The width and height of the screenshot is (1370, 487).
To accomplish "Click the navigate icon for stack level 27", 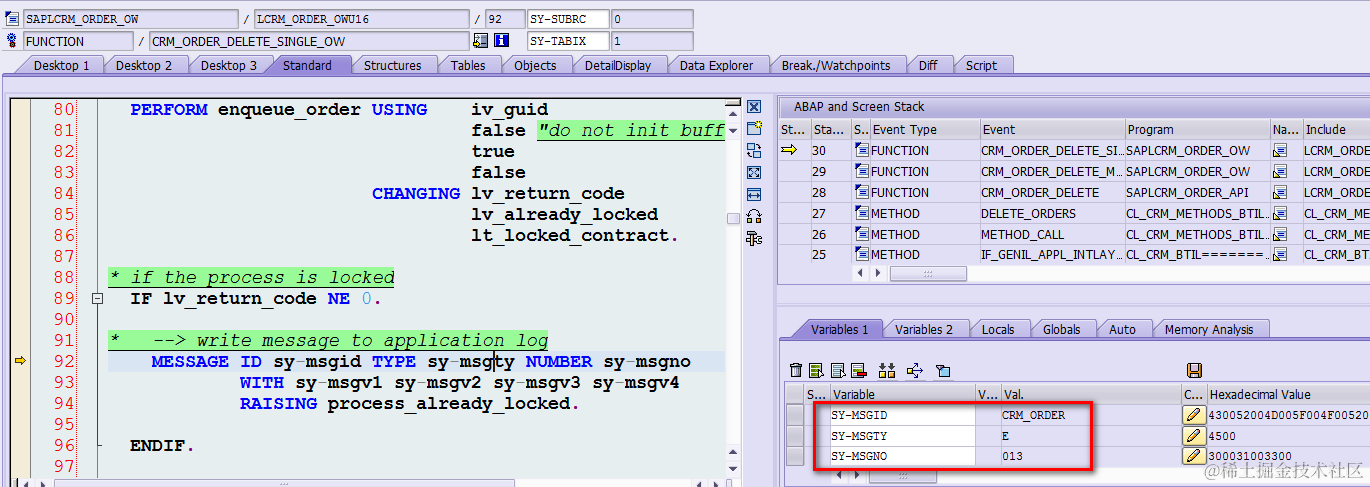I will (1279, 213).
